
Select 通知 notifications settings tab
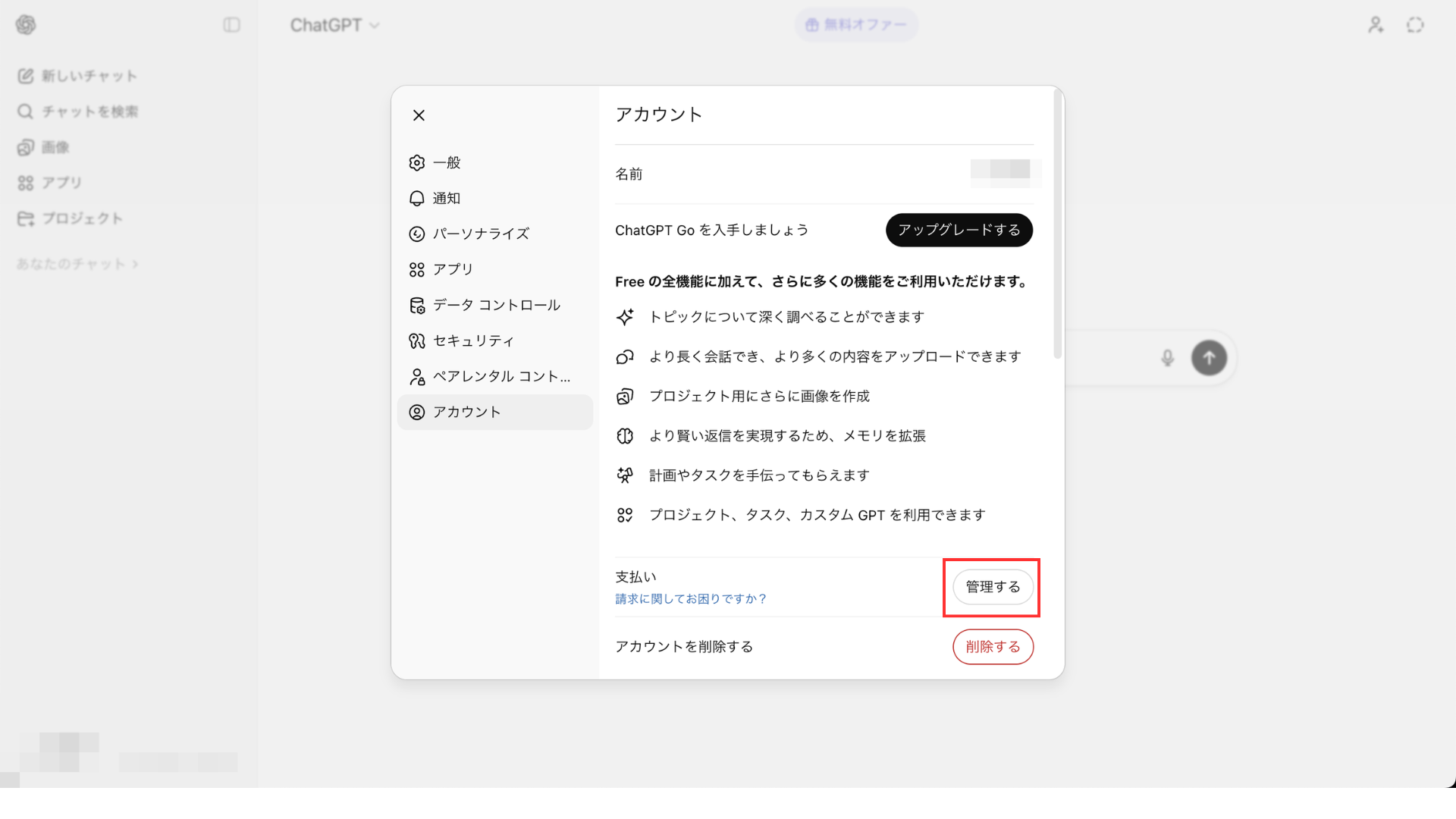point(447,198)
